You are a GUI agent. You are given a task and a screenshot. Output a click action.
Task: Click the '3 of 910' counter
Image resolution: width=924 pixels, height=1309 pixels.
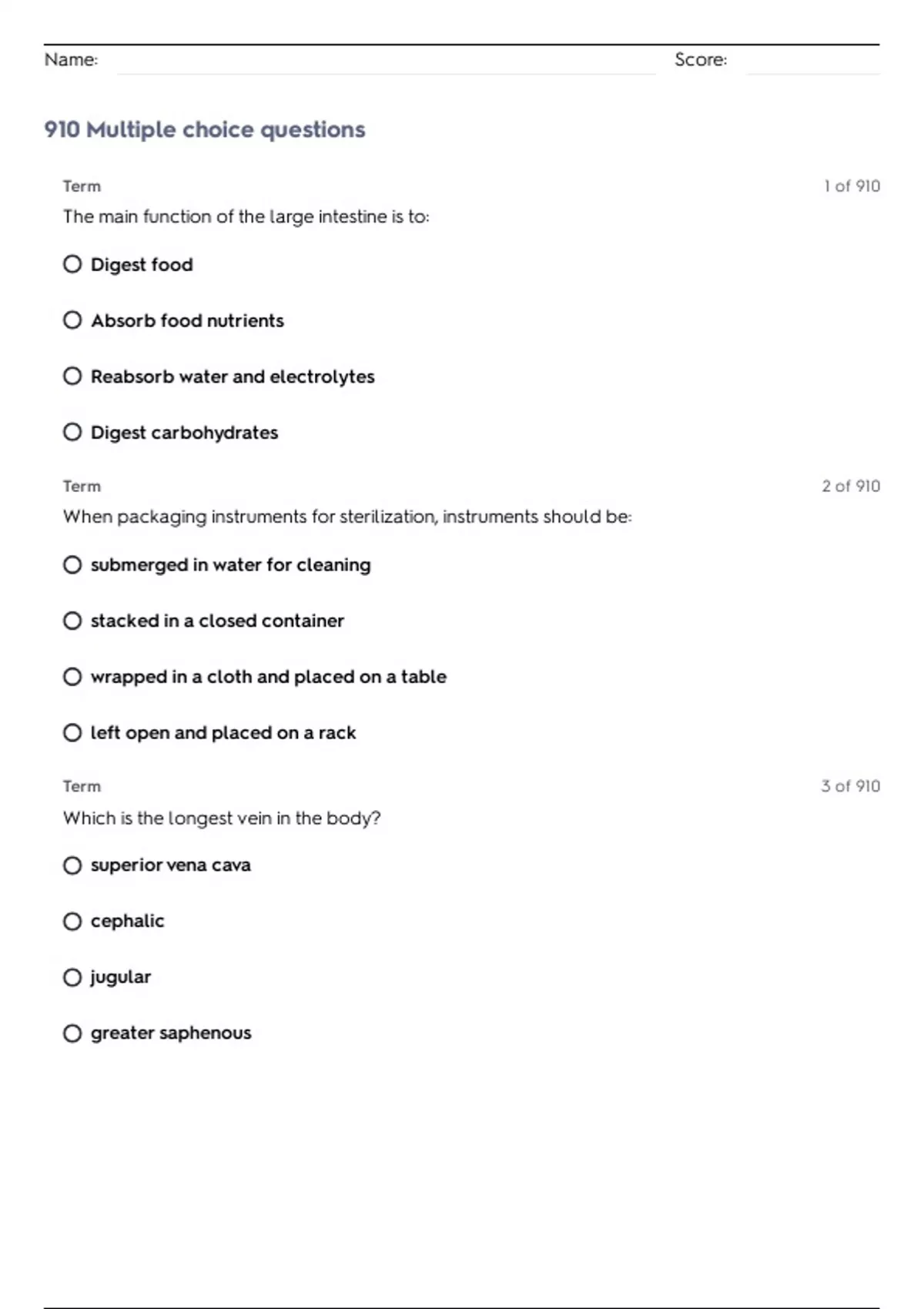click(850, 786)
